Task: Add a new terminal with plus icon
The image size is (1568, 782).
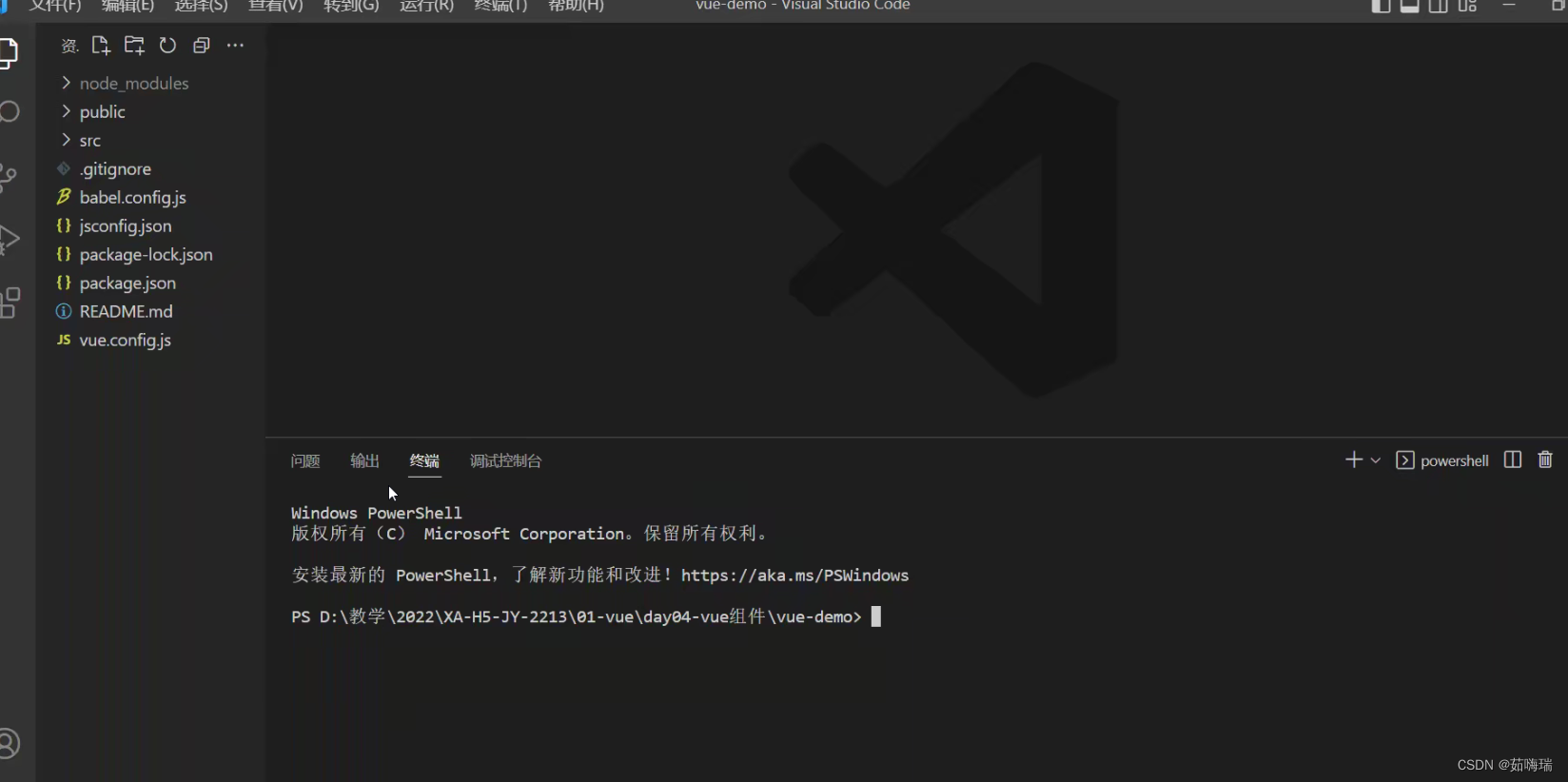Action: click(1354, 460)
